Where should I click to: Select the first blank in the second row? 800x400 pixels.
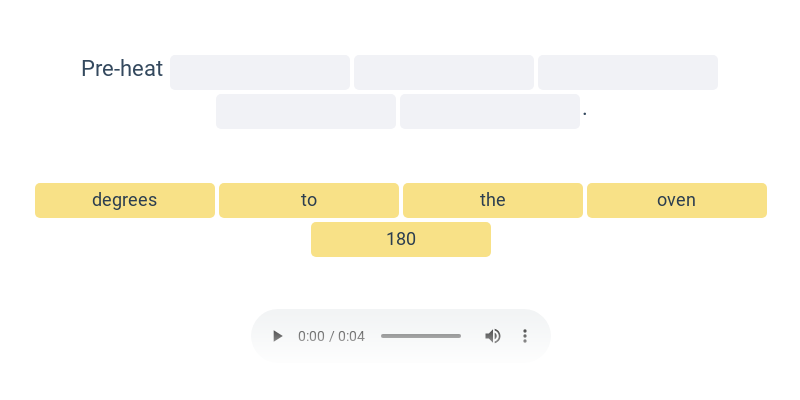[x=306, y=112]
